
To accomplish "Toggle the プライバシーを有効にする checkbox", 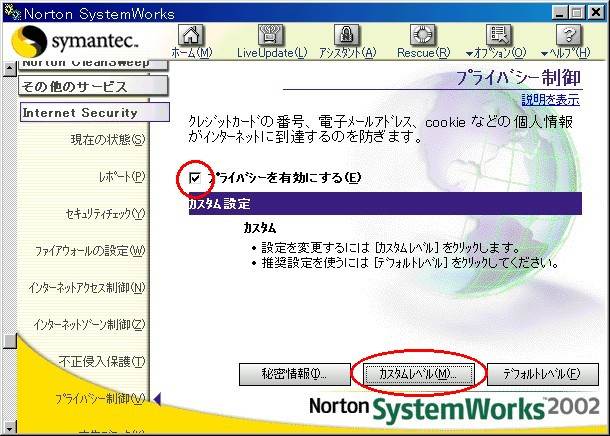I will [x=195, y=178].
